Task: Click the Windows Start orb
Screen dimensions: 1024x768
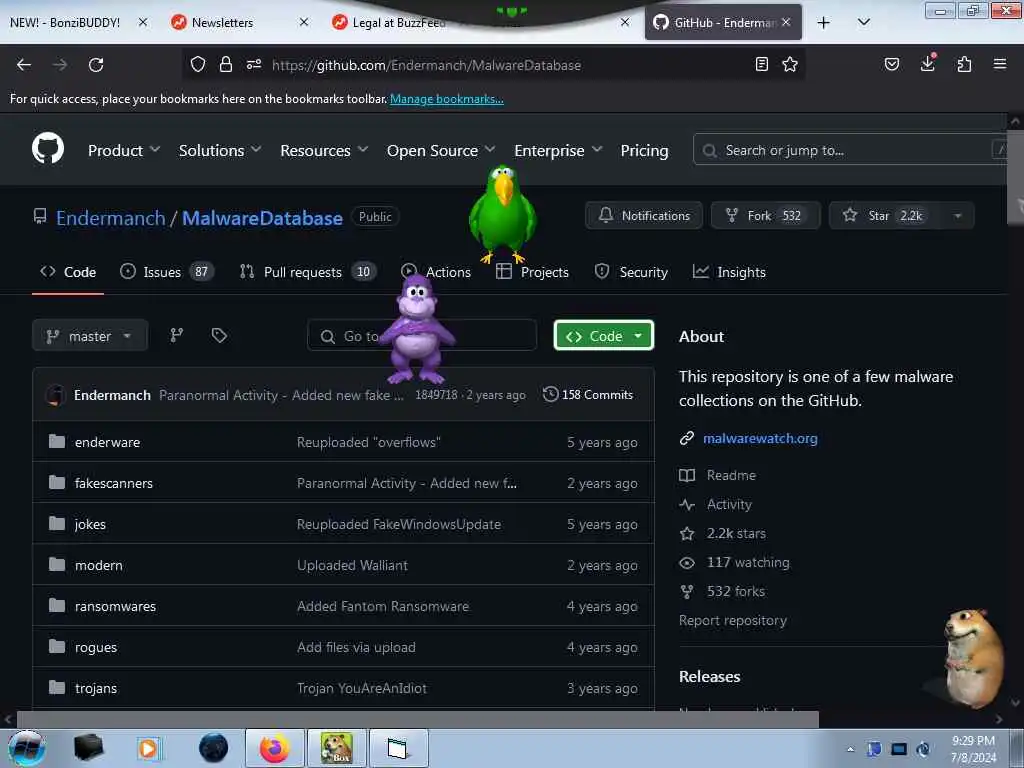Action: tap(27, 748)
